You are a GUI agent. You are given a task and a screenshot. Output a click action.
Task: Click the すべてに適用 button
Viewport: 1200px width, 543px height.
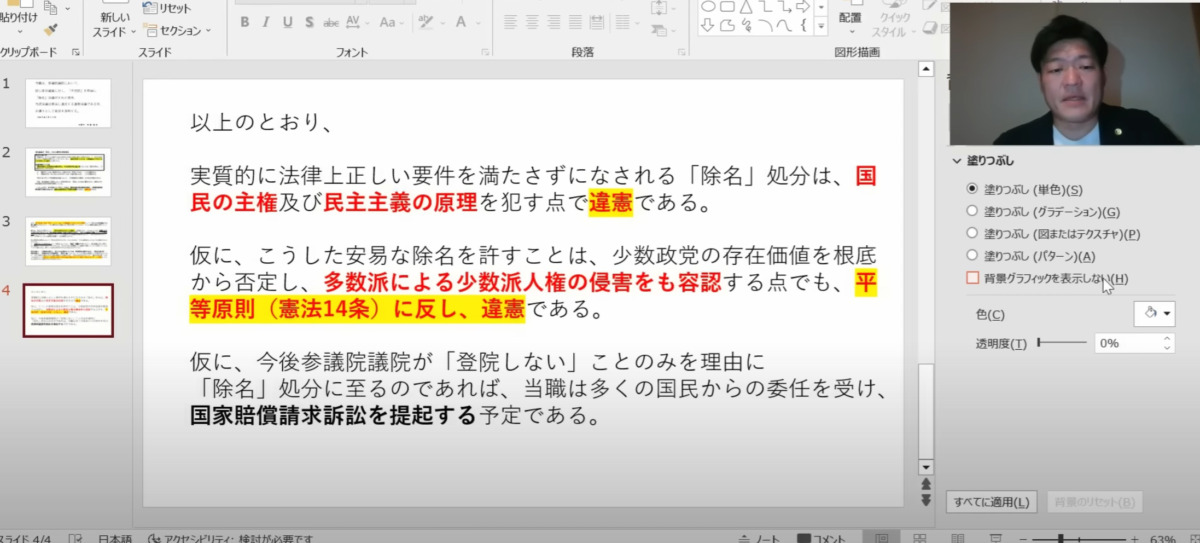point(992,502)
